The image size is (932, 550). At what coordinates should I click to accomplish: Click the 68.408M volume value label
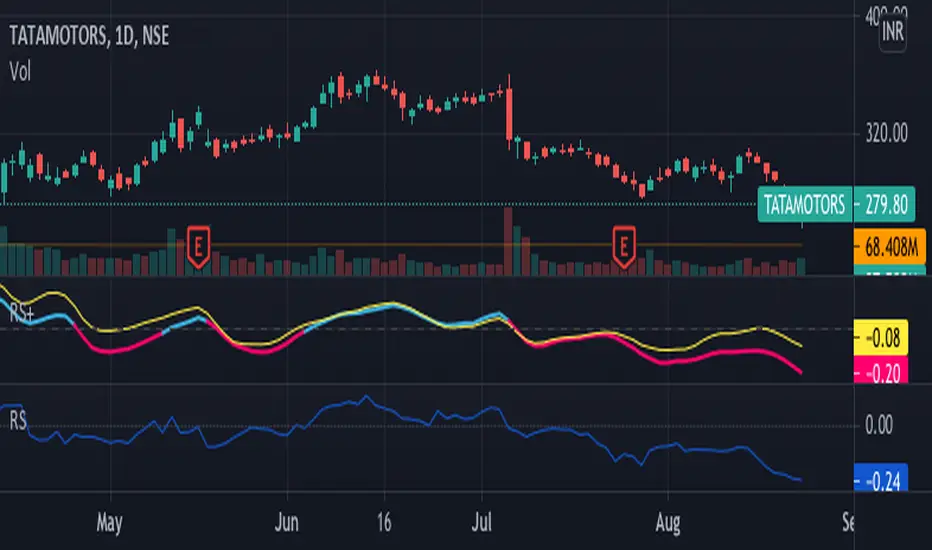[x=890, y=246]
